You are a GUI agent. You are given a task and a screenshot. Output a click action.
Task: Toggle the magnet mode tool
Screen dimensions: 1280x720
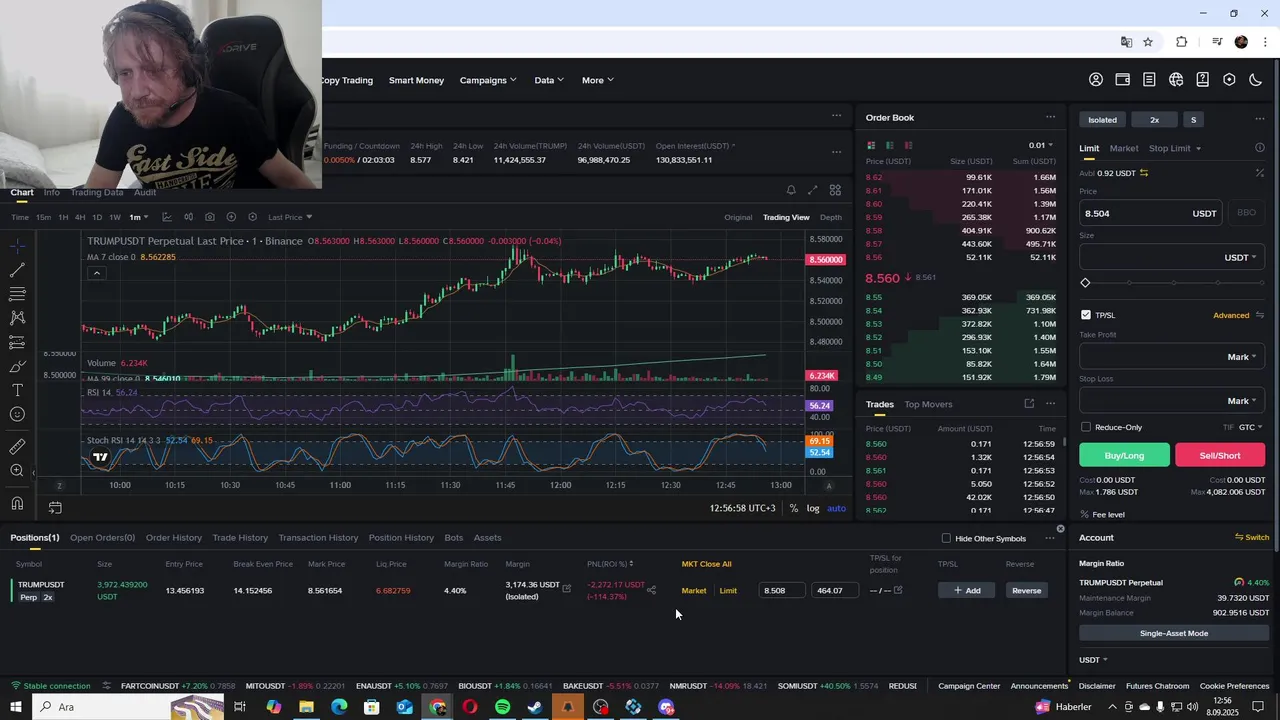[17, 503]
